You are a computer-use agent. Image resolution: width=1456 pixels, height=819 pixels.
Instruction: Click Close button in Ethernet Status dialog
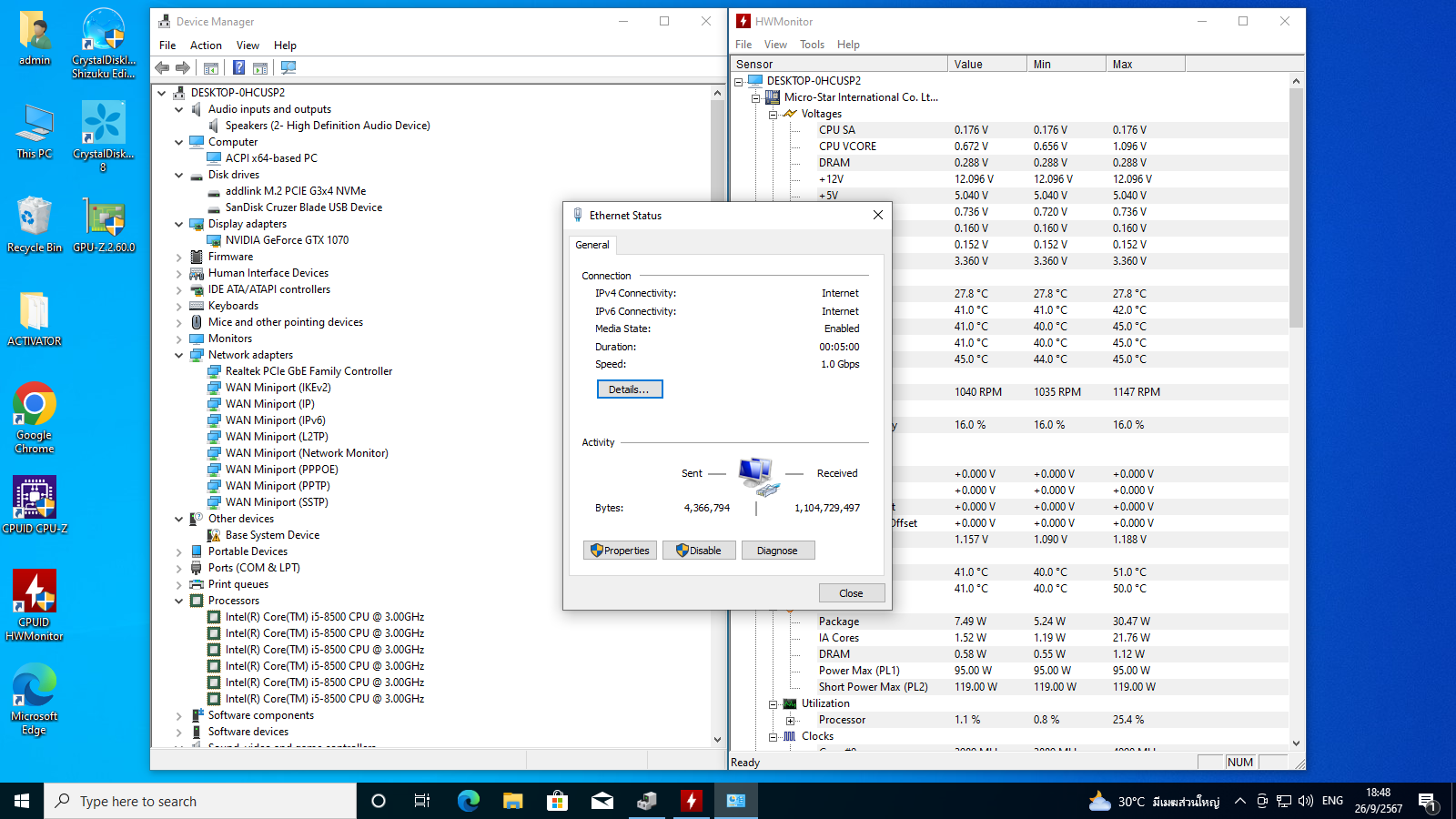852,593
